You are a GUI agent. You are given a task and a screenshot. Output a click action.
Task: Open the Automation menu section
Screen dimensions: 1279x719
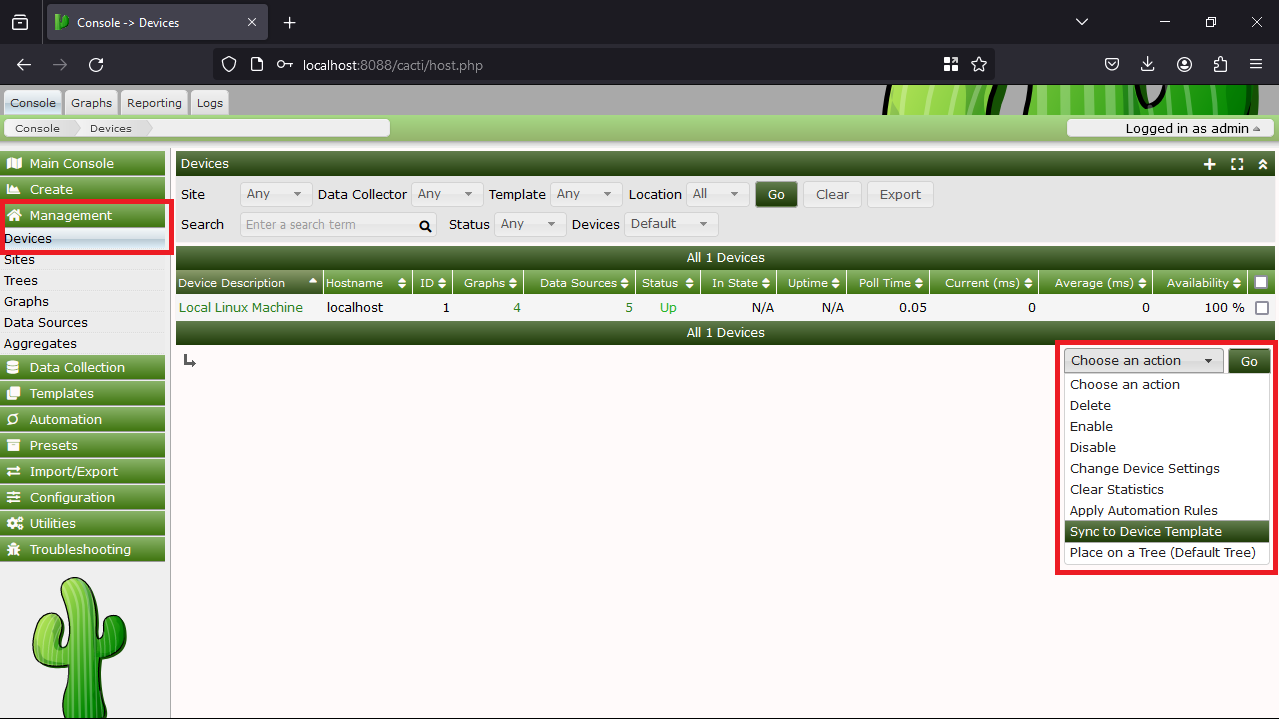pos(83,419)
